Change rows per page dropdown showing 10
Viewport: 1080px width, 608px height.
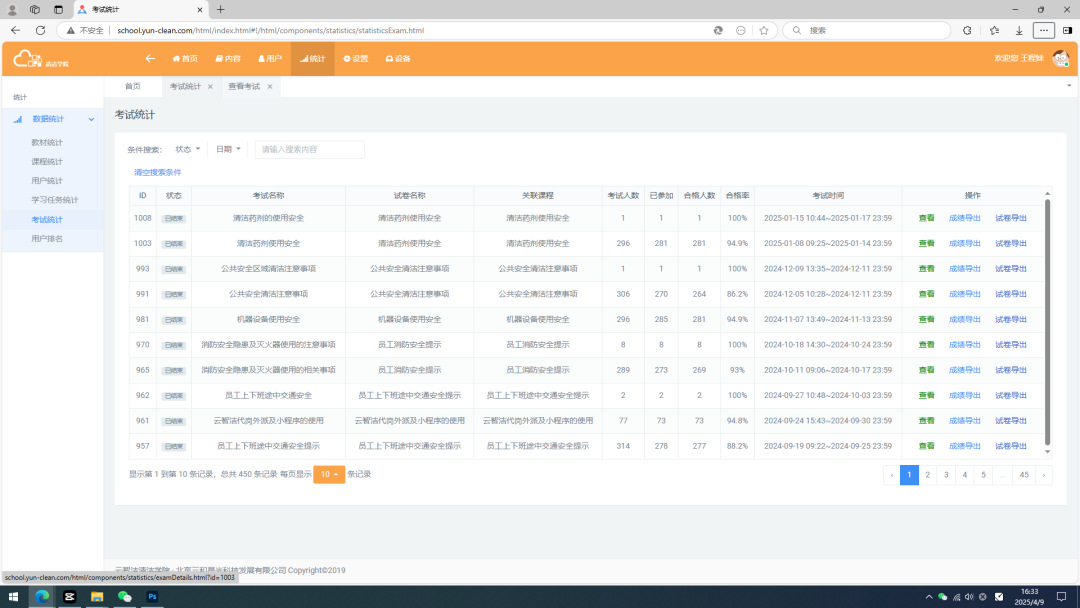328,474
